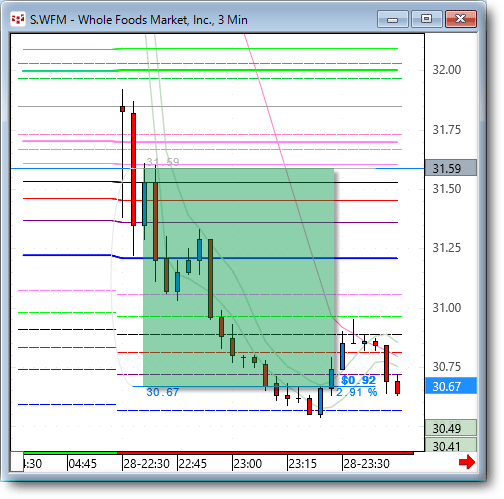The height and width of the screenshot is (499, 504).
Task: Click the 32.00 price scale value
Action: (x=447, y=70)
